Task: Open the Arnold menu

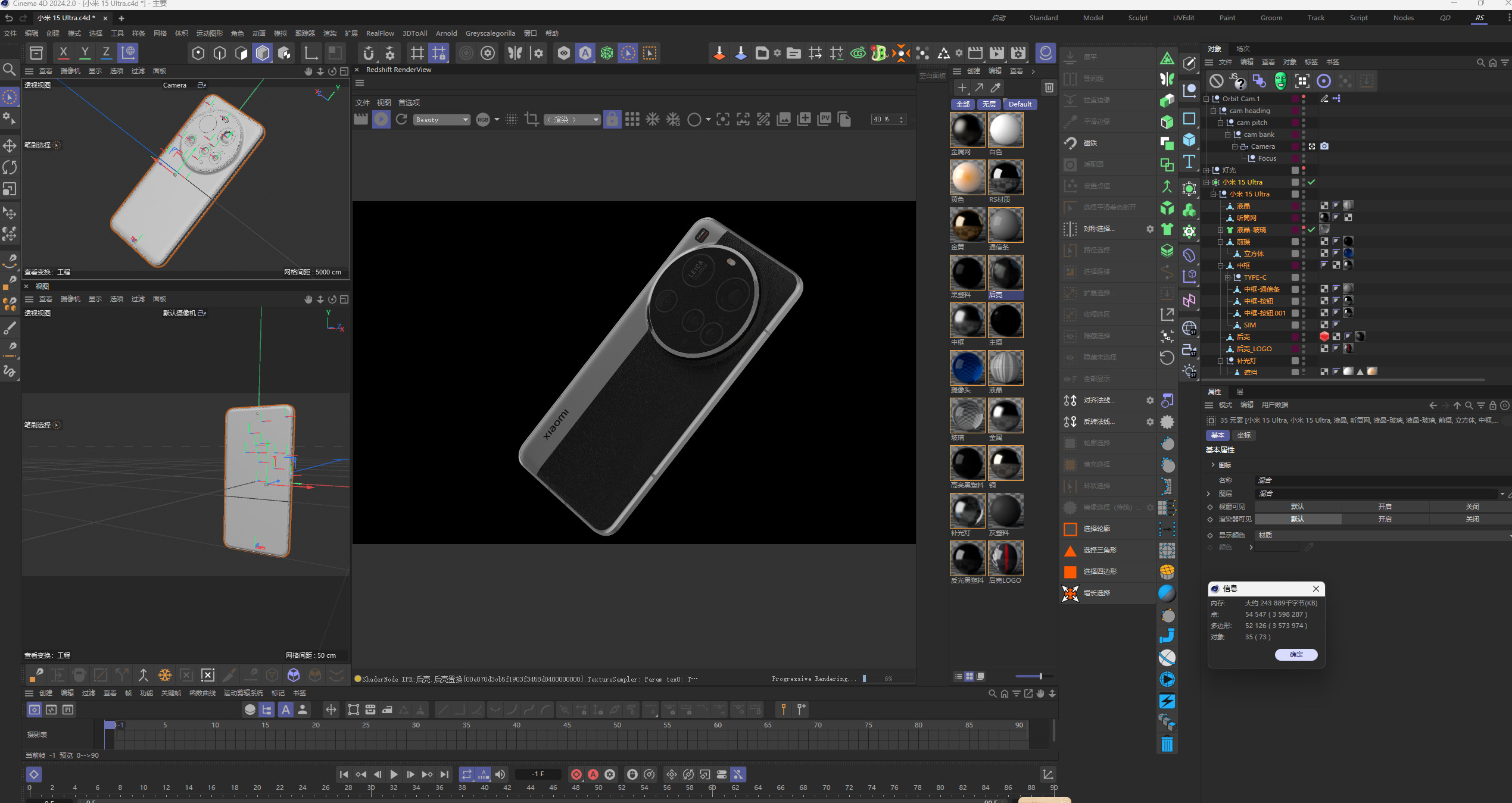Action: pos(446,33)
